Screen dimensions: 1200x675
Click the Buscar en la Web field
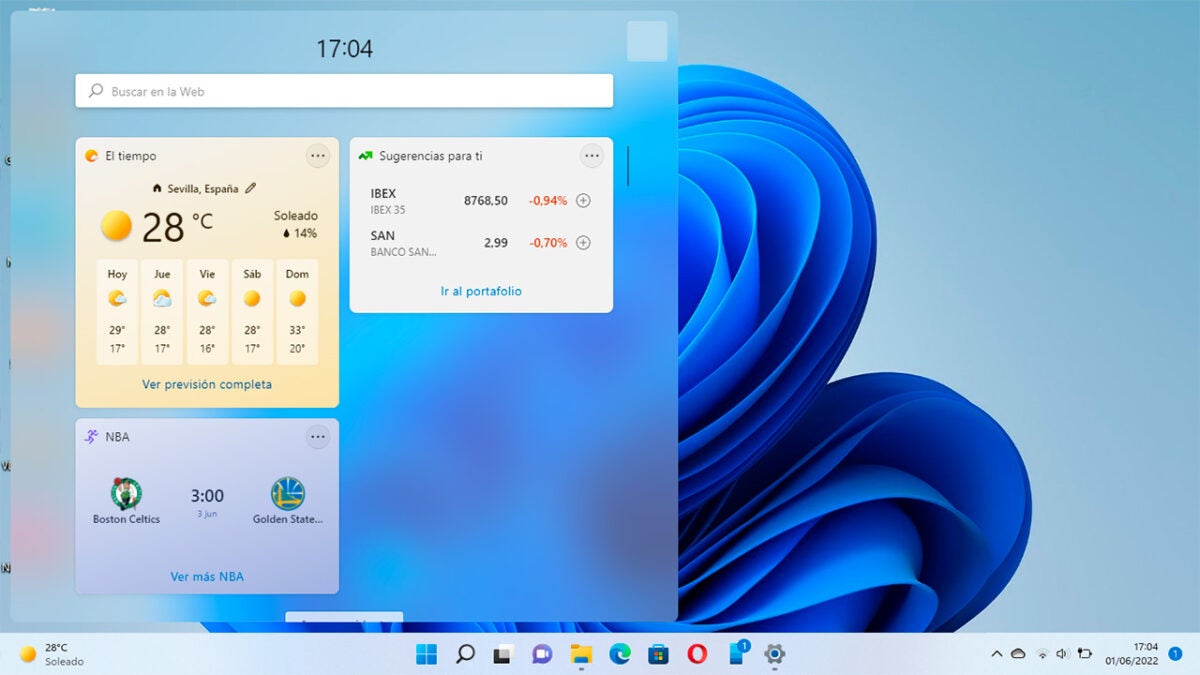point(344,91)
